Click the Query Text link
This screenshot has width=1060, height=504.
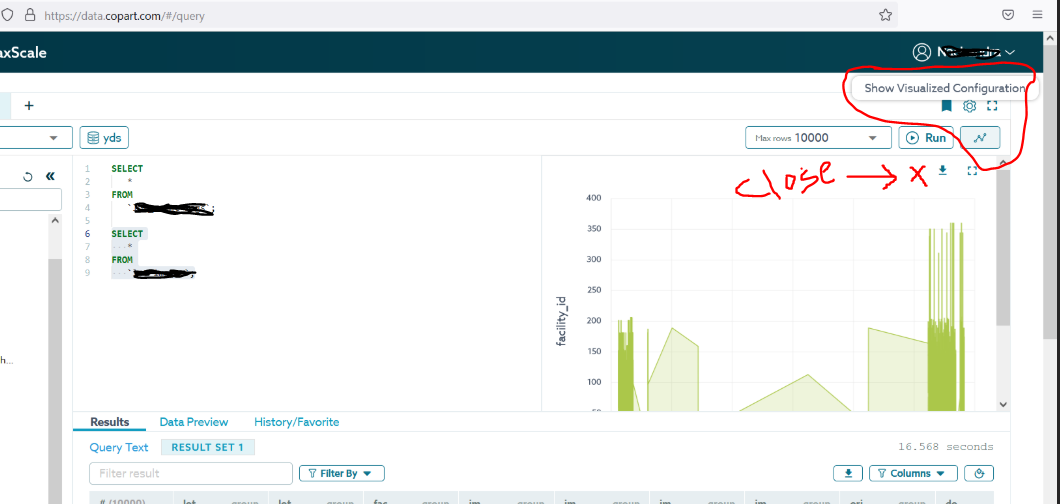(119, 448)
